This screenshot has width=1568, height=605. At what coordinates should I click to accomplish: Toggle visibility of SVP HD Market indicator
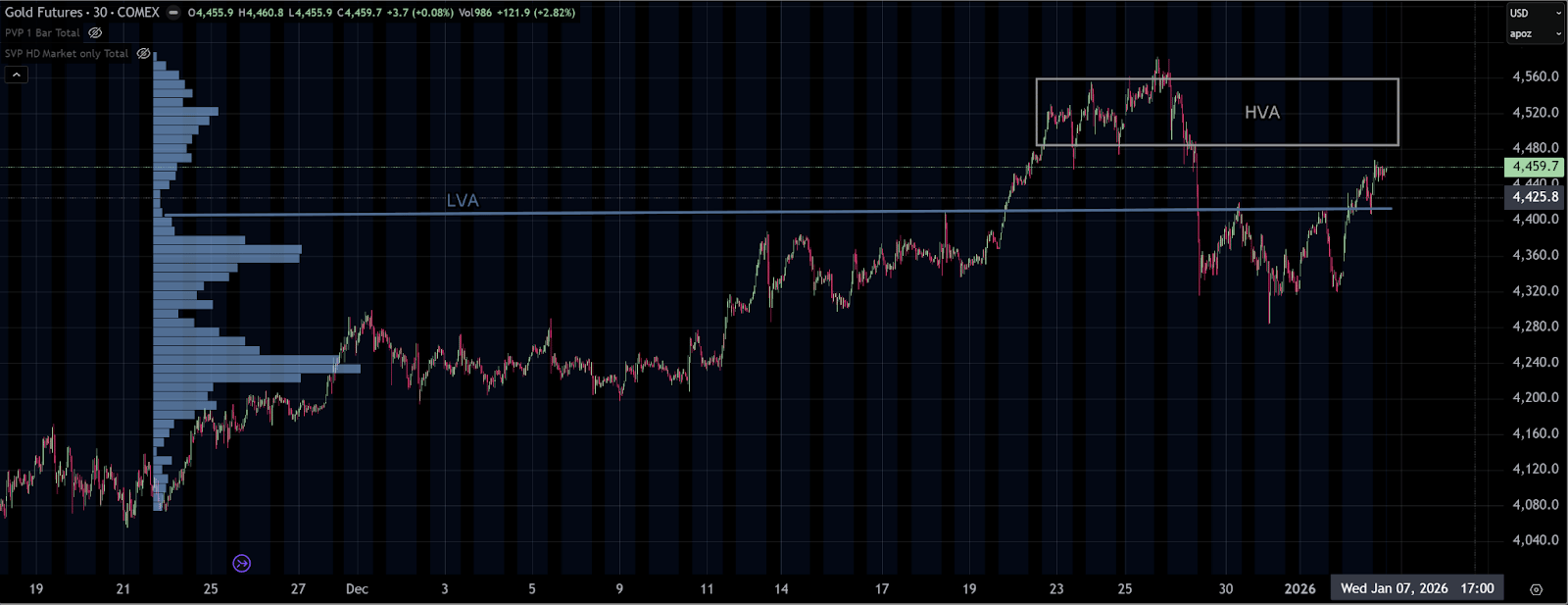pos(143,54)
